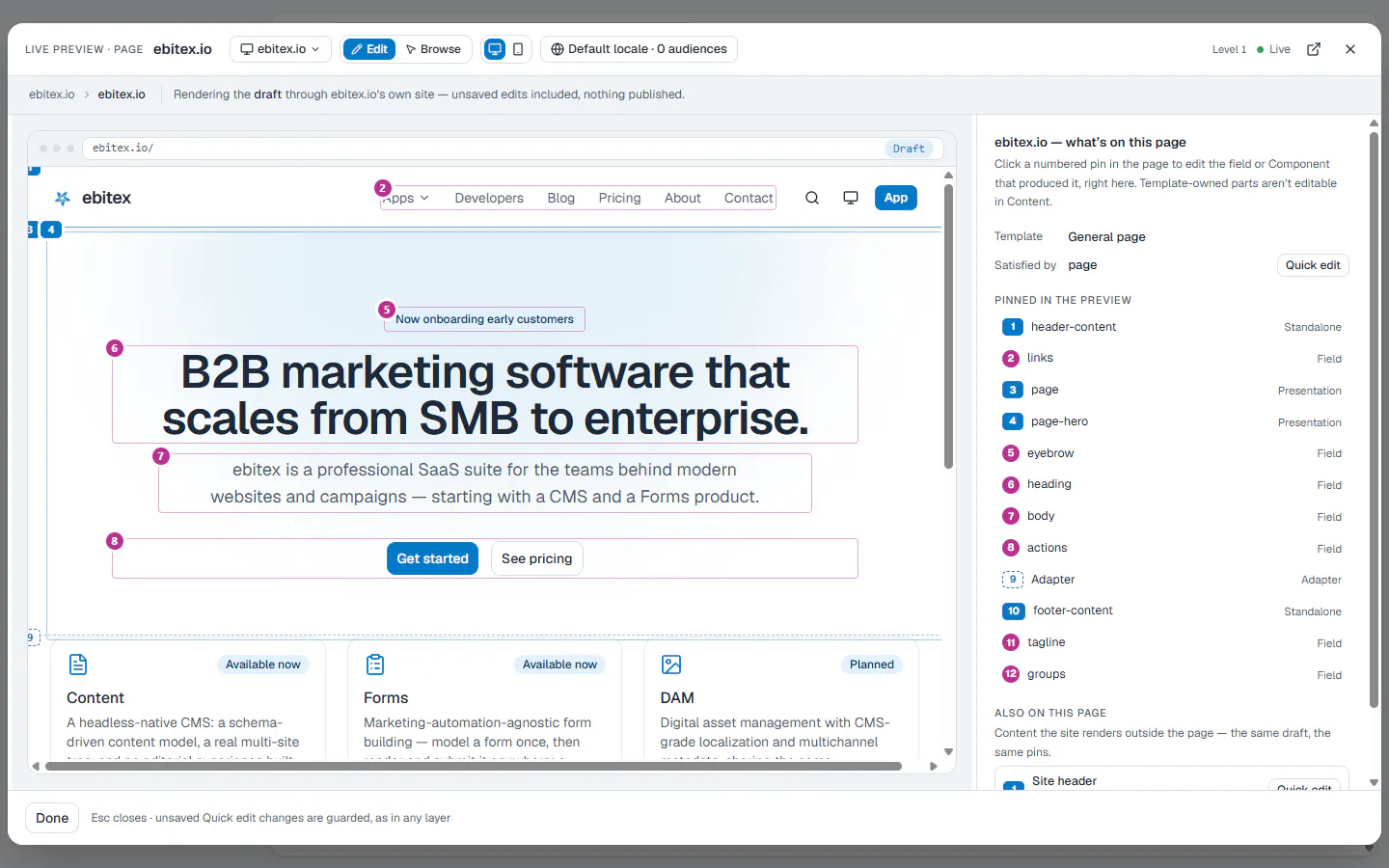Open Developers in the site navigation
The image size is (1389, 868).
pos(489,198)
